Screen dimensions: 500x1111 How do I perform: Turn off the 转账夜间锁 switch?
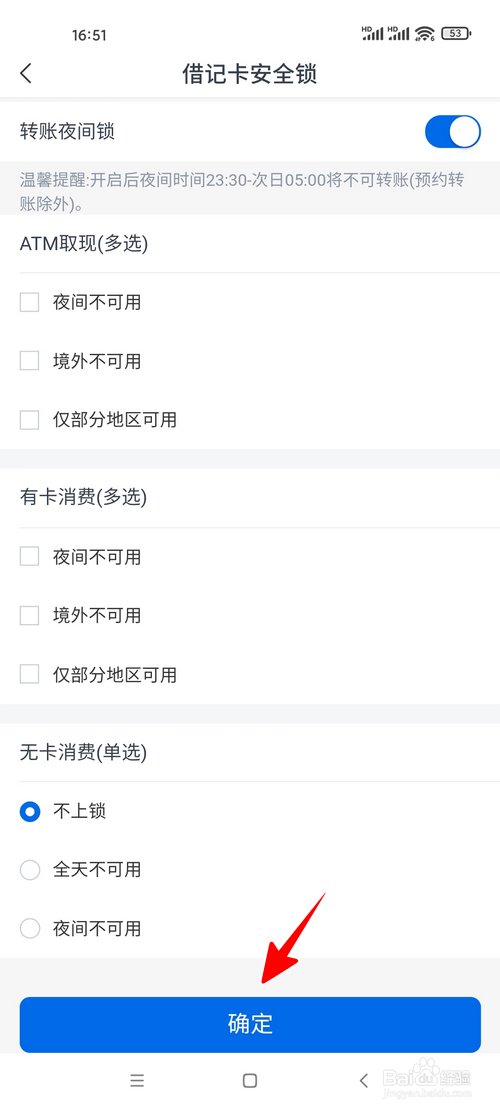[x=453, y=132]
